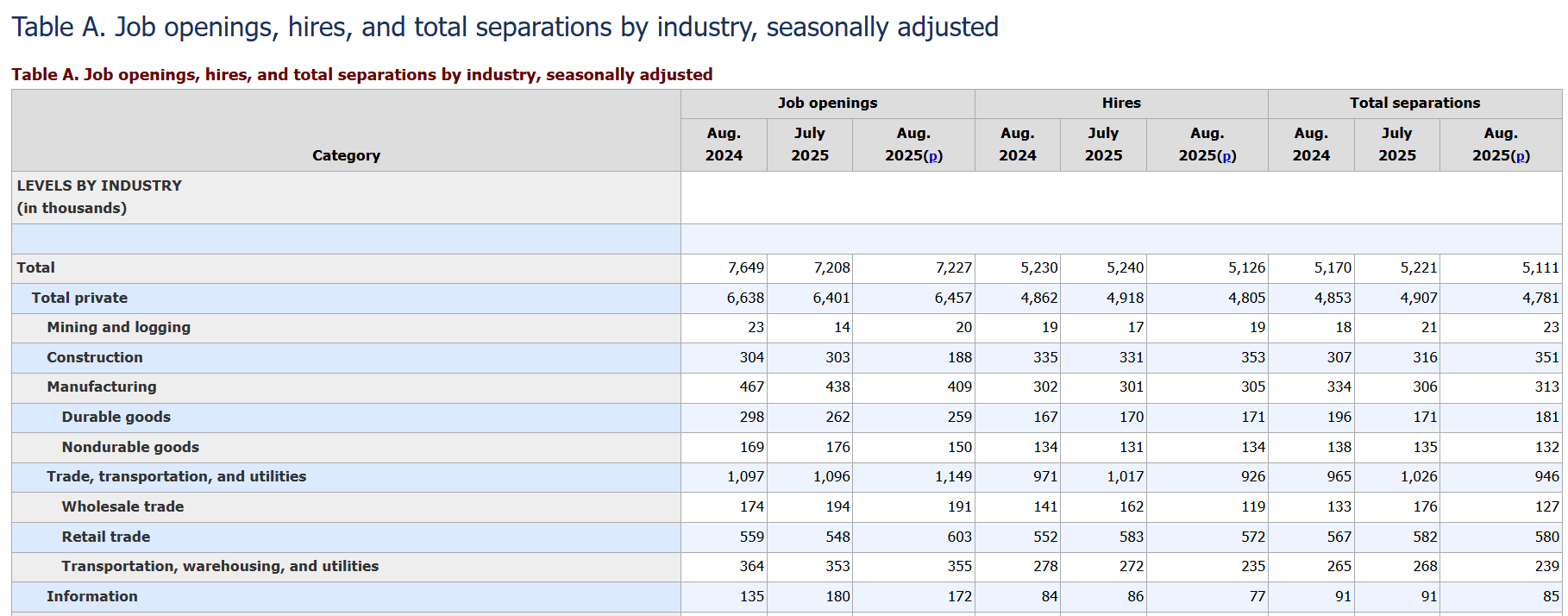Open the preliminary footnote link under Total separations
Viewport: 1568px width, 616px height.
pyautogui.click(x=1521, y=157)
